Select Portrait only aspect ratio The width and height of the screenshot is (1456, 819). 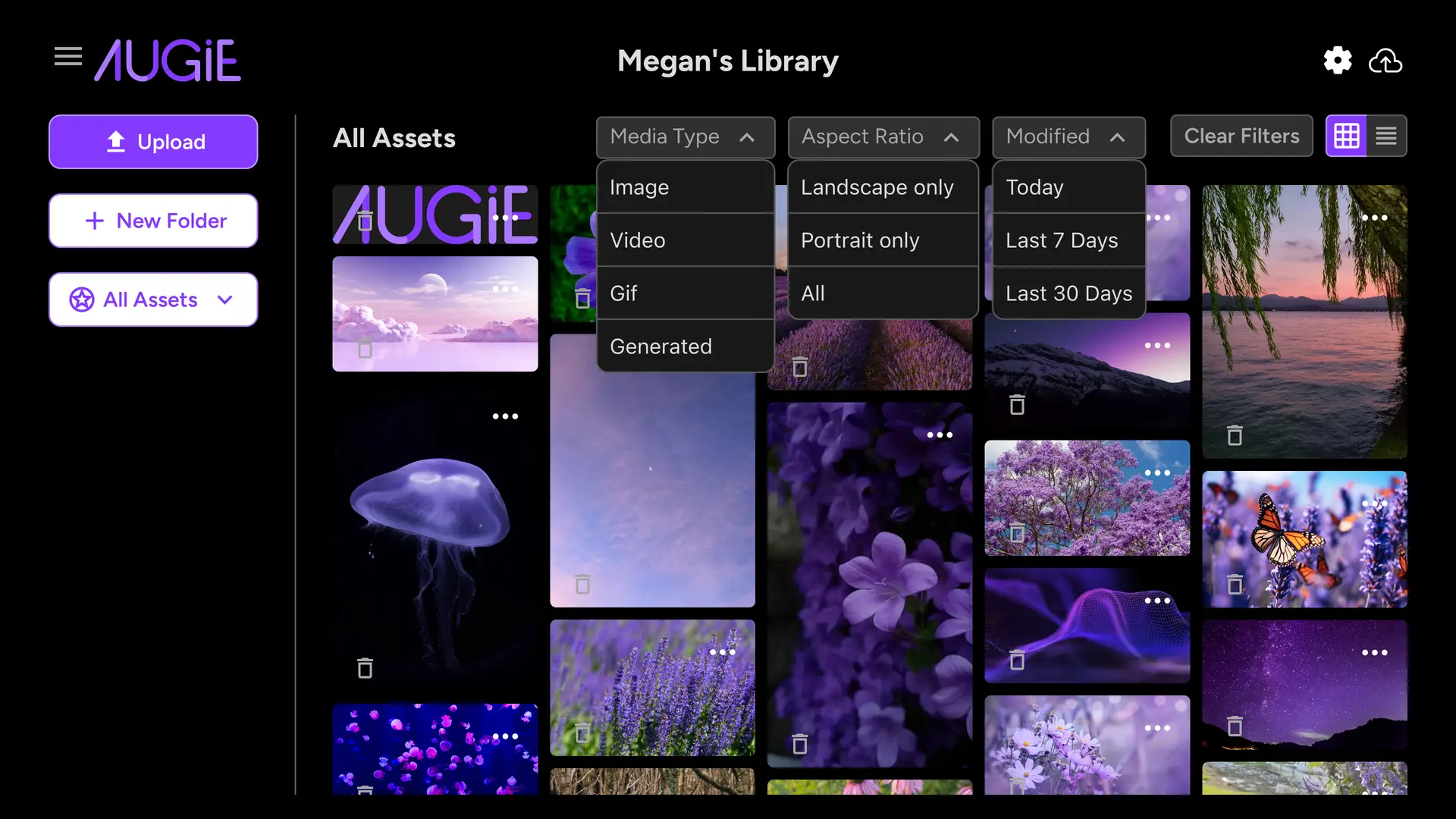tap(859, 239)
